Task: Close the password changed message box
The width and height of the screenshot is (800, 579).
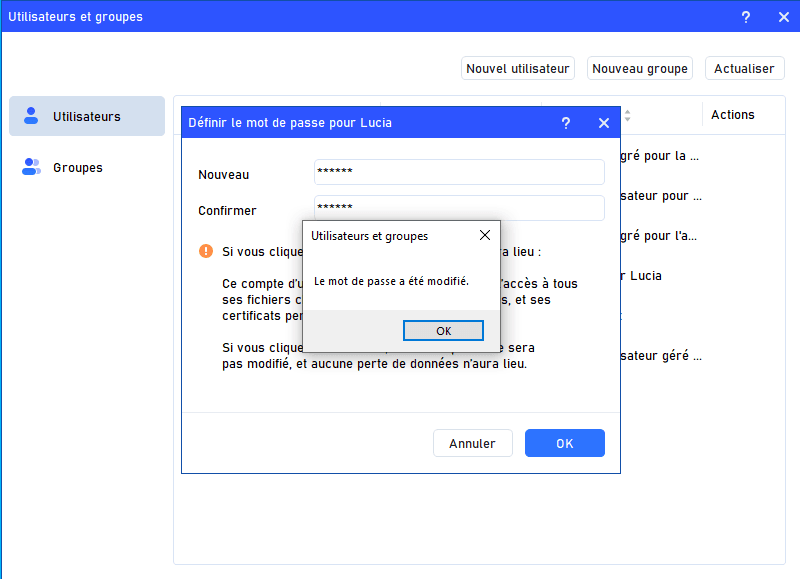Action: click(485, 236)
